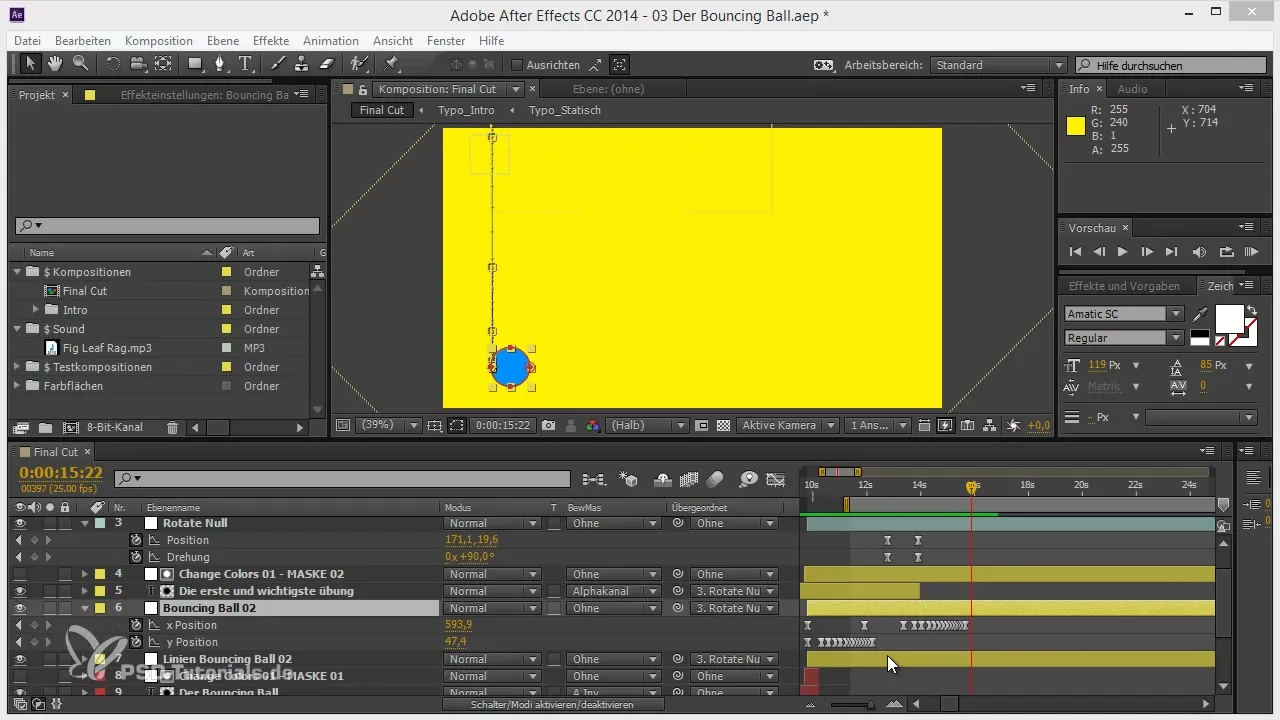
Task: Take a snapshot with camera icon
Action: tap(548, 425)
